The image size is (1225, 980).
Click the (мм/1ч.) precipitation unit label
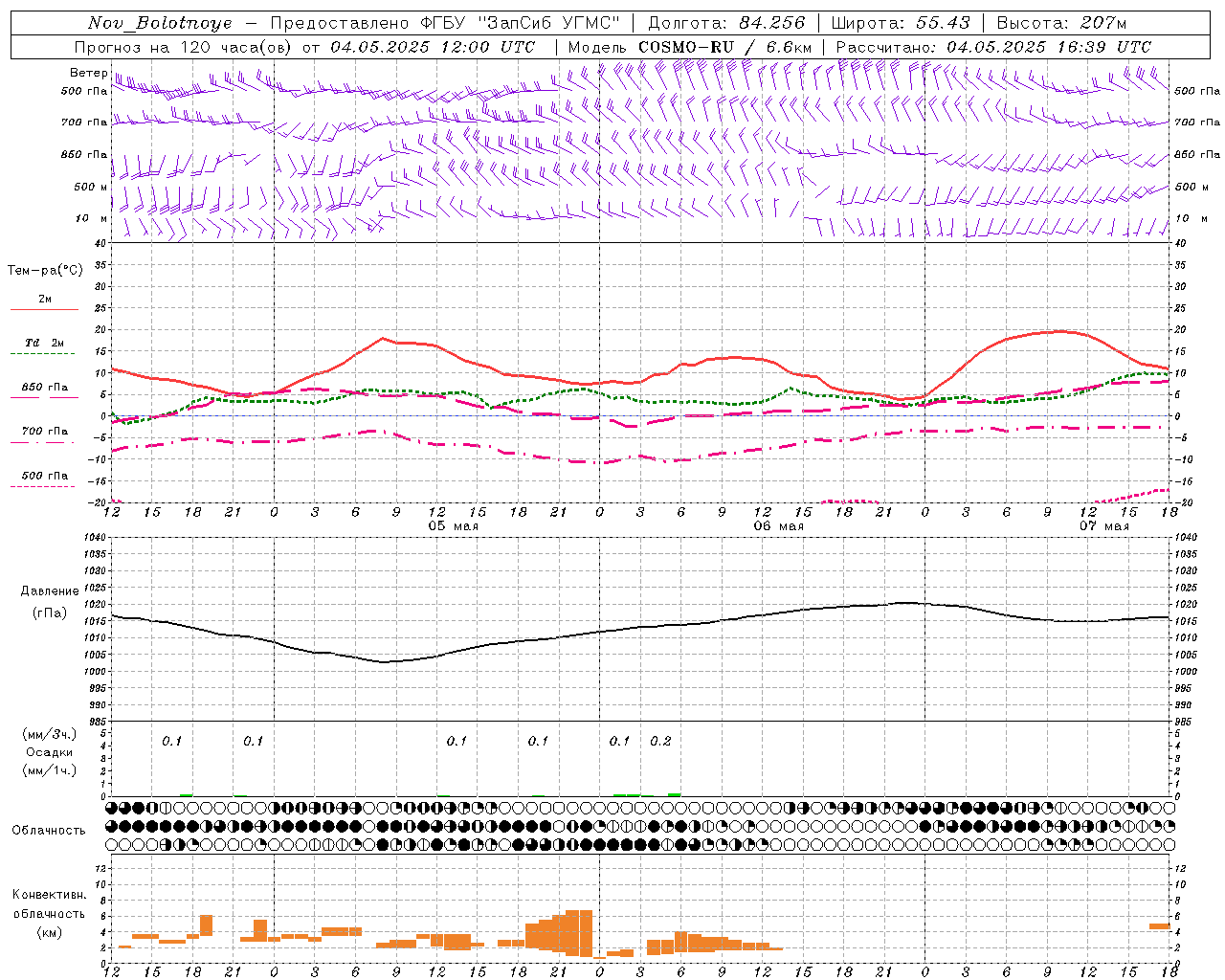(49, 770)
